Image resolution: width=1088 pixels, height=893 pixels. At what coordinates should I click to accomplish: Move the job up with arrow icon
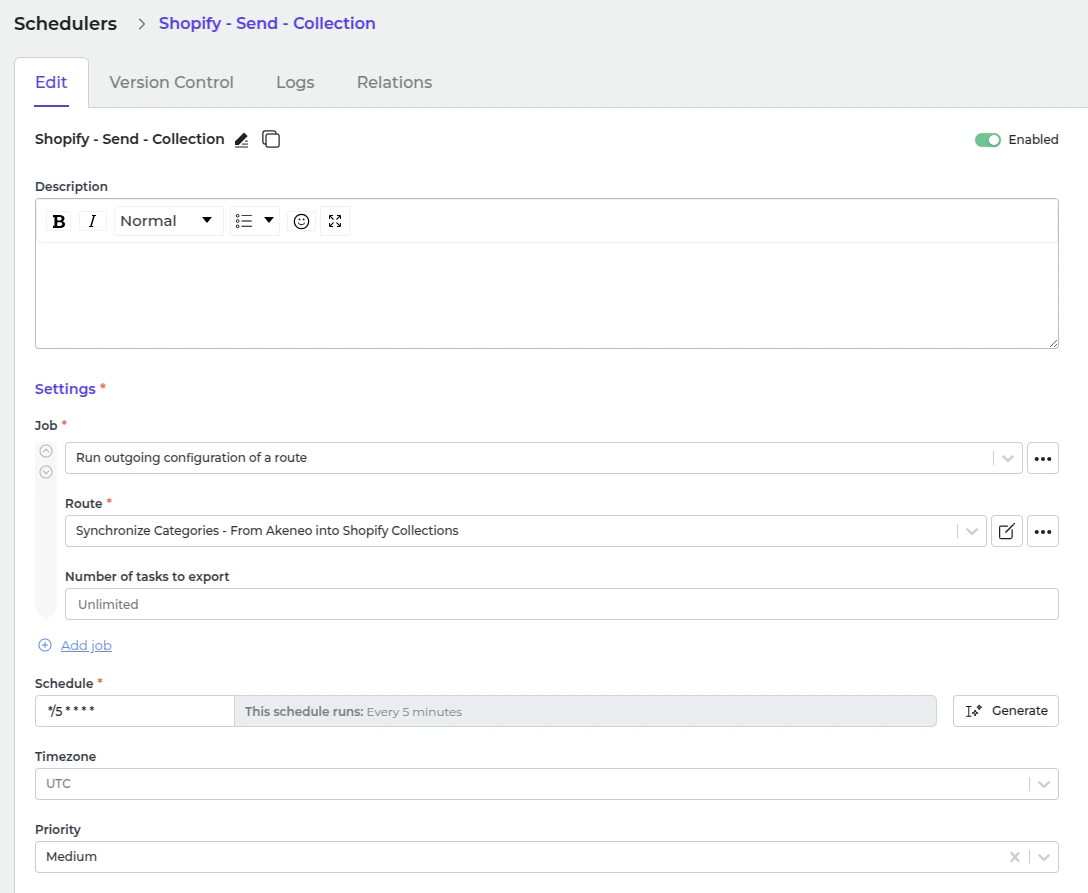[46, 451]
